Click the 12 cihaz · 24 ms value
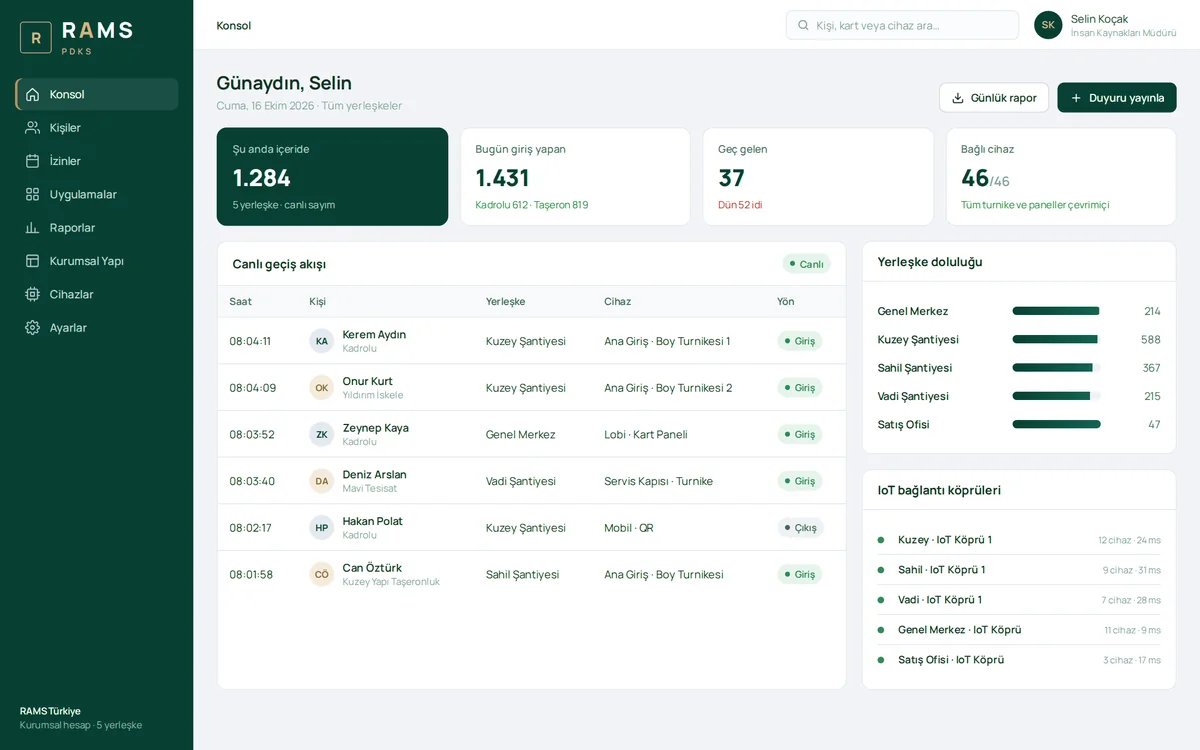1200x750 pixels. click(x=1129, y=540)
